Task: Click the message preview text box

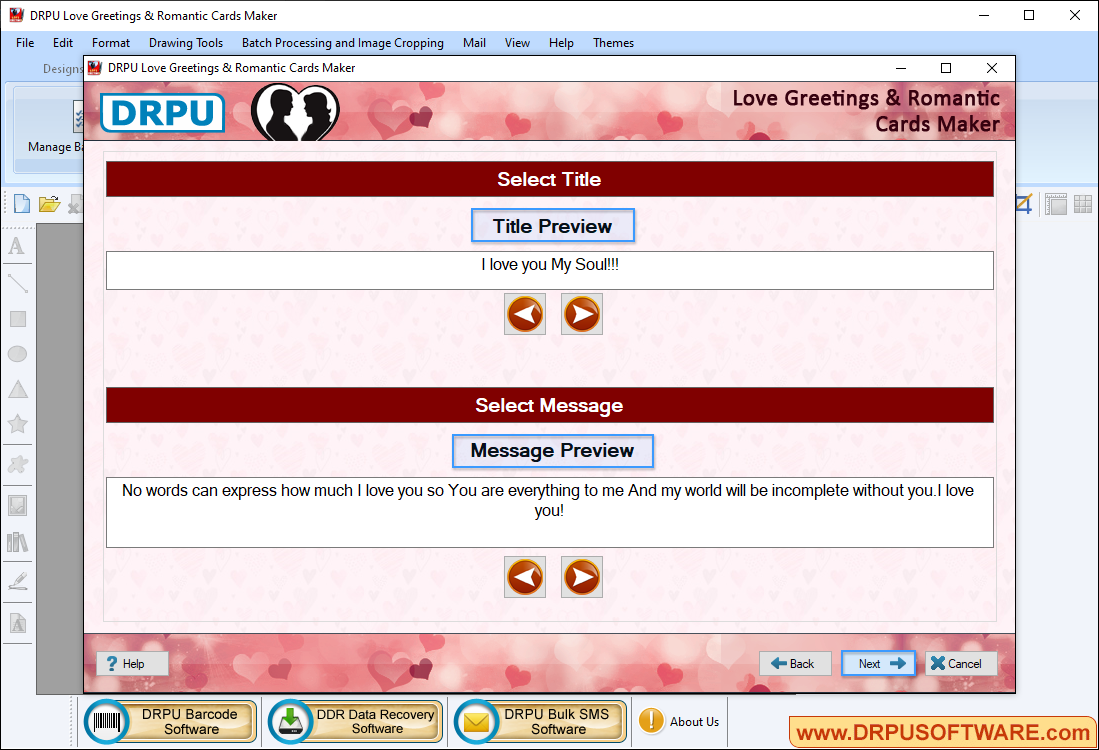Action: point(549,512)
